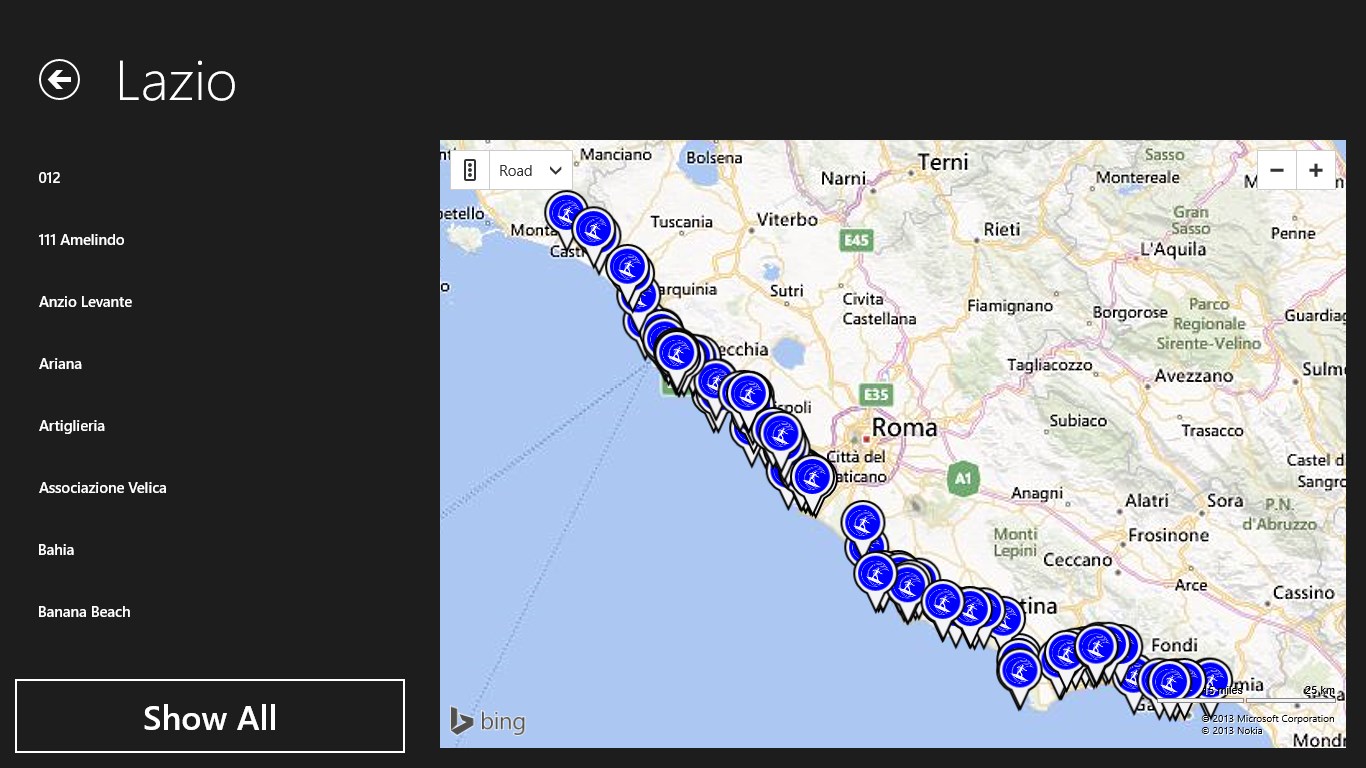Viewport: 1366px width, 768px height.
Task: Toggle the map traffic light icon
Action: coord(470,170)
